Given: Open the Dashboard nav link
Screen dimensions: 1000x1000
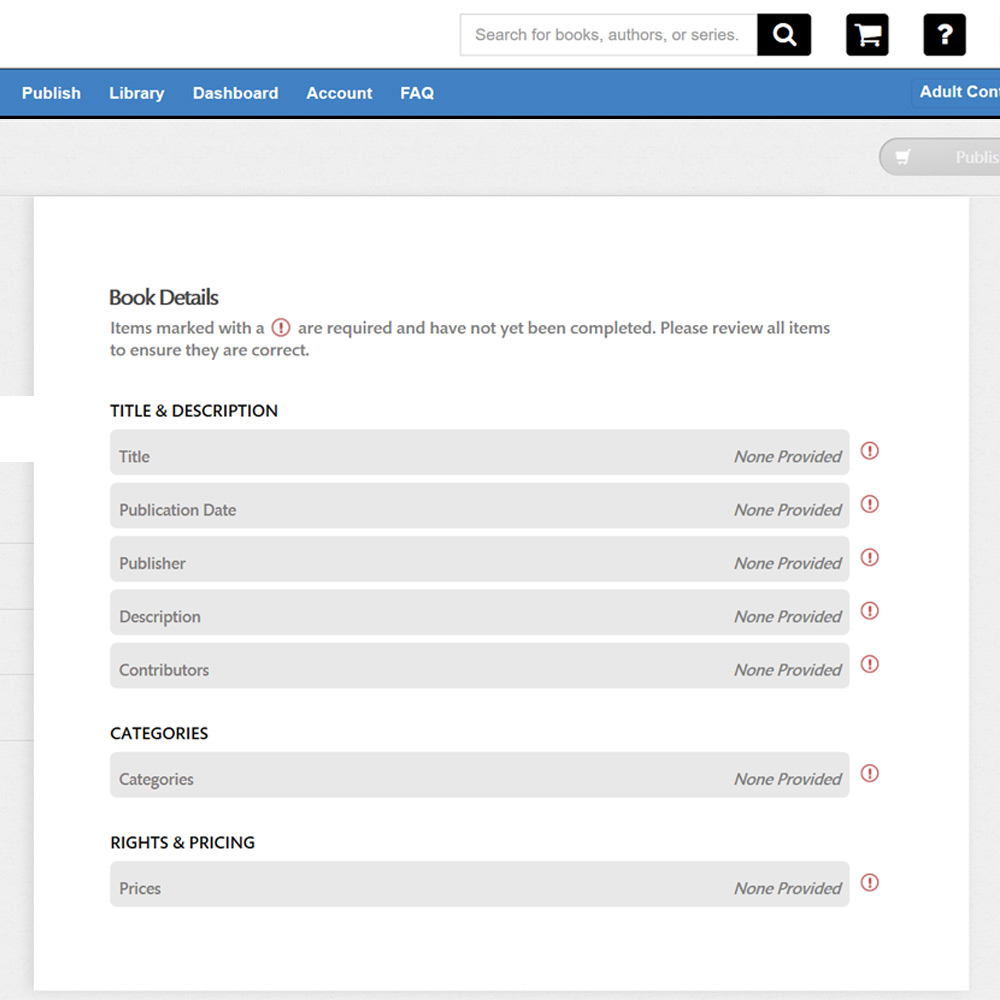Looking at the screenshot, I should click(x=235, y=93).
